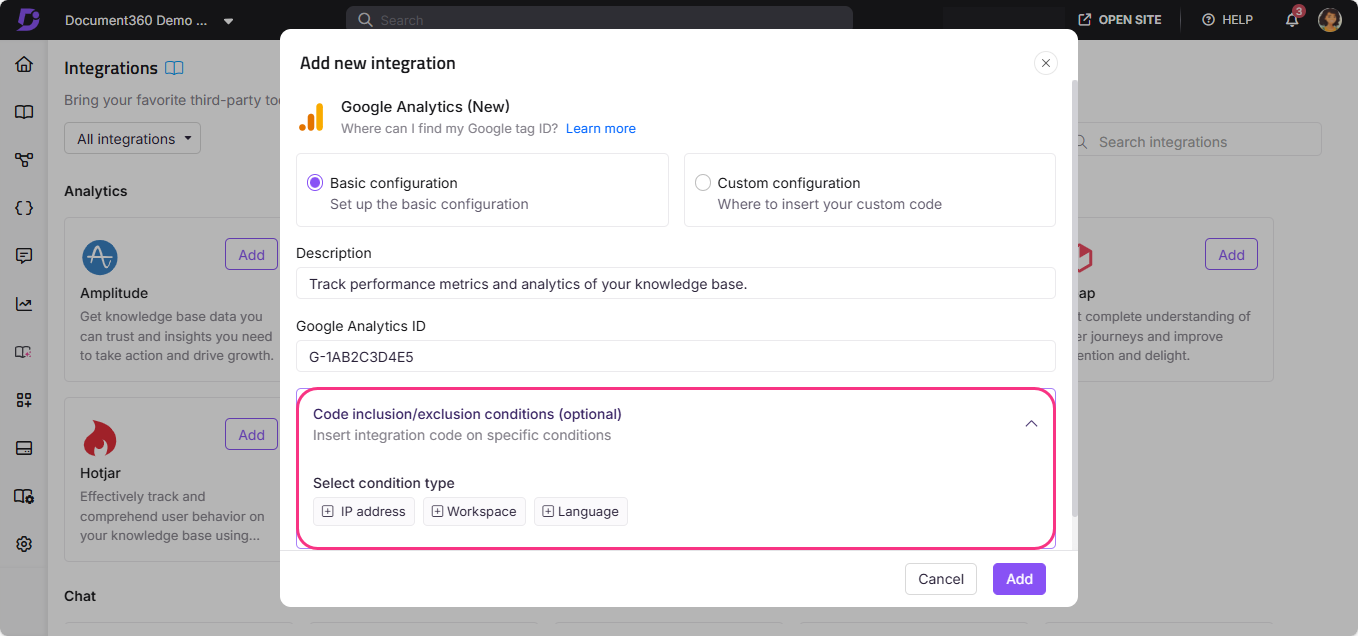Click the OPEN SITE menu item
This screenshot has height=636, width=1358.
(x=1120, y=19)
